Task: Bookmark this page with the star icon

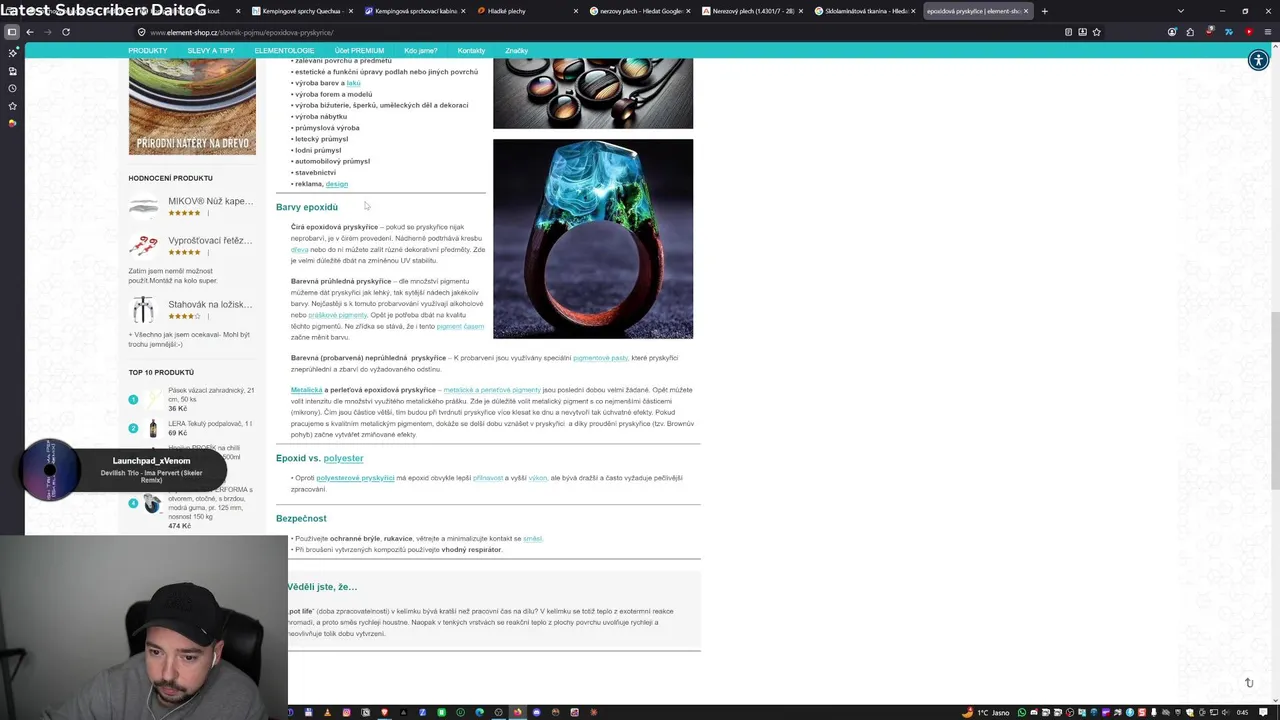Action: tap(1097, 32)
